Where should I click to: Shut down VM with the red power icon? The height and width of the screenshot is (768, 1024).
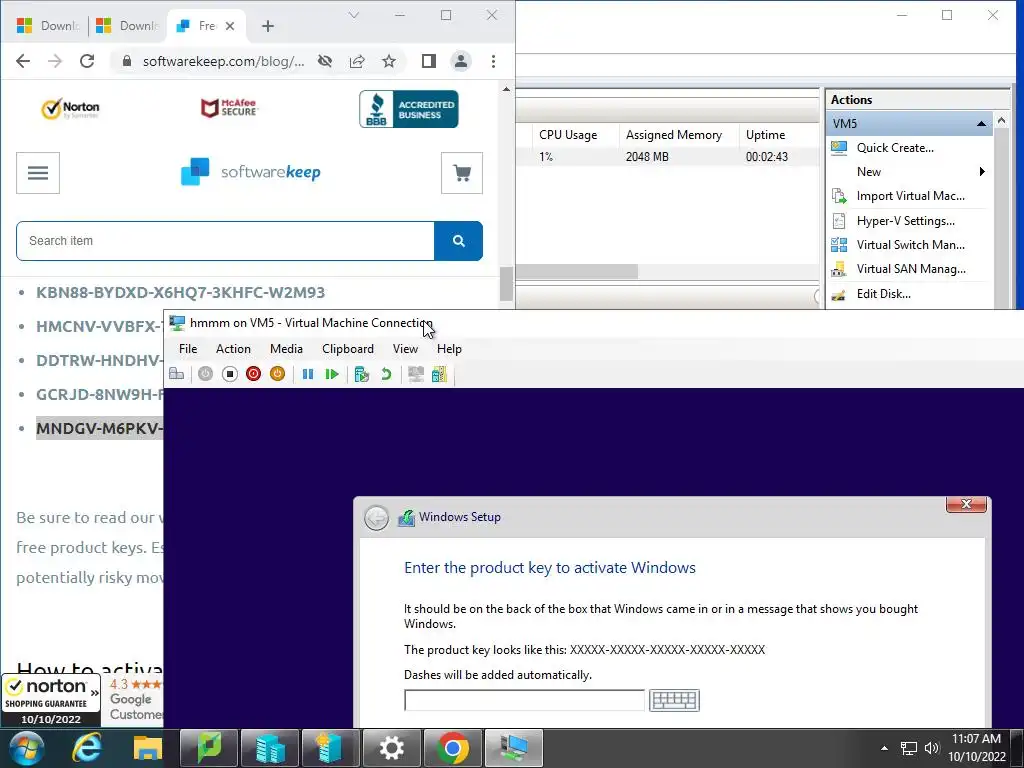pyautogui.click(x=253, y=374)
